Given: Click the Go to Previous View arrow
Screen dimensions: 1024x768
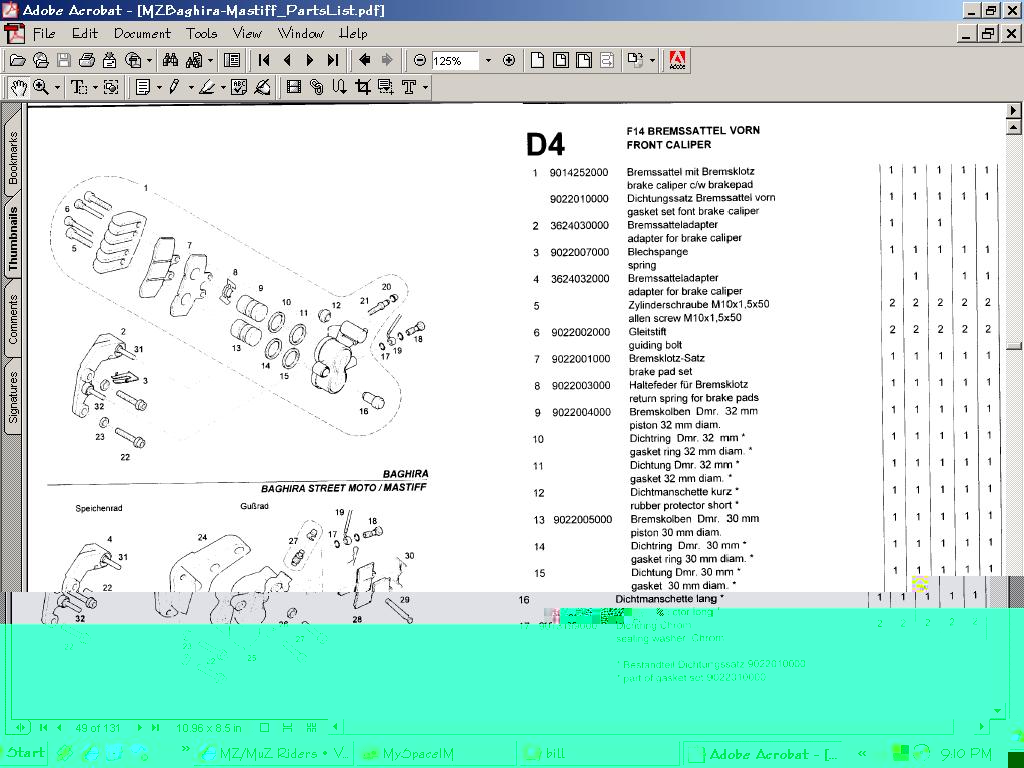Looking at the screenshot, I should (364, 61).
